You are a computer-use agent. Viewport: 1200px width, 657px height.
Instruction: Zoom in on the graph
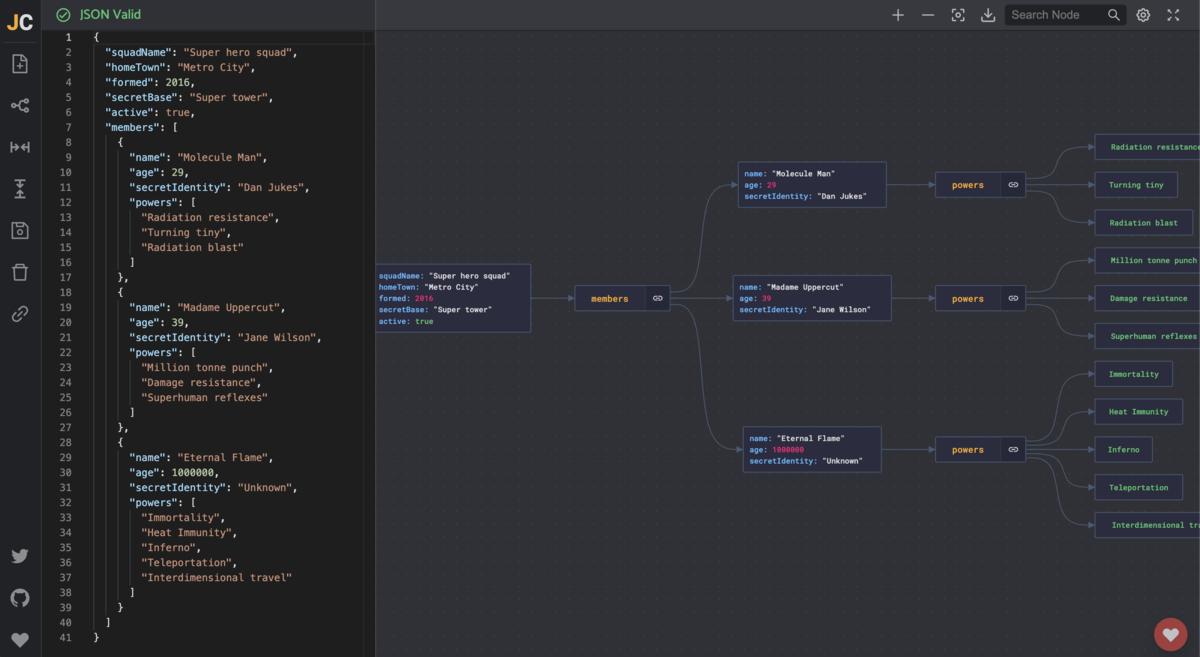coord(897,15)
